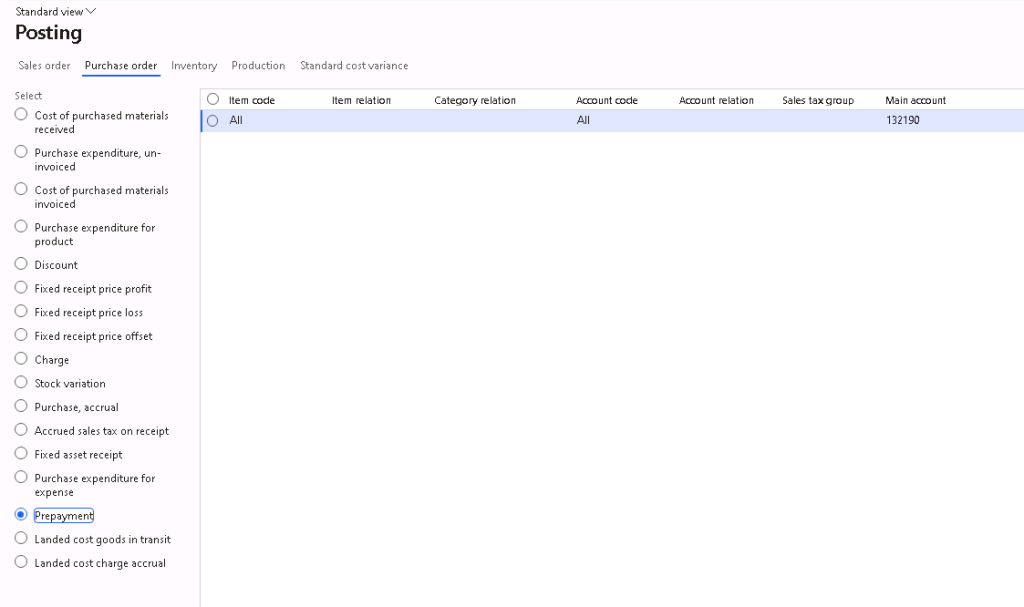Open the Inventory tab
The width and height of the screenshot is (1024, 607).
pyautogui.click(x=194, y=66)
